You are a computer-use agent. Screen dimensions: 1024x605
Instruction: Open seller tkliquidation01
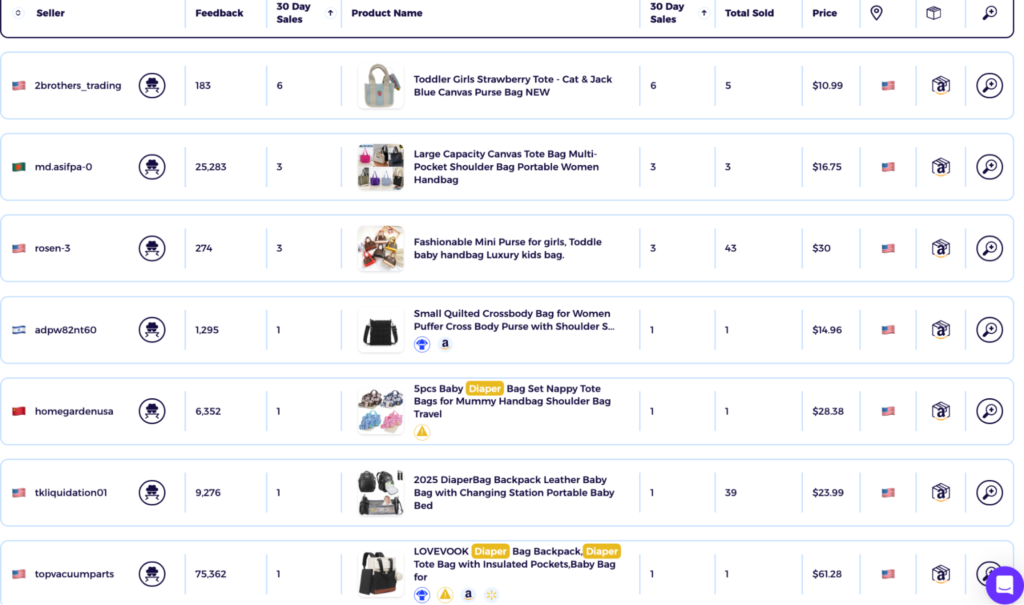click(71, 493)
